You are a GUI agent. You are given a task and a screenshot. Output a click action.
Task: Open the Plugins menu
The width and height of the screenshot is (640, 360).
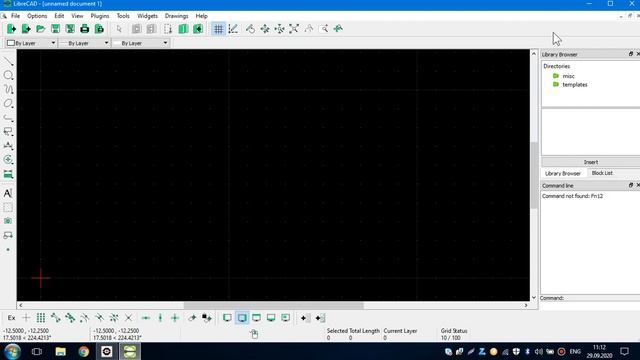pos(100,16)
